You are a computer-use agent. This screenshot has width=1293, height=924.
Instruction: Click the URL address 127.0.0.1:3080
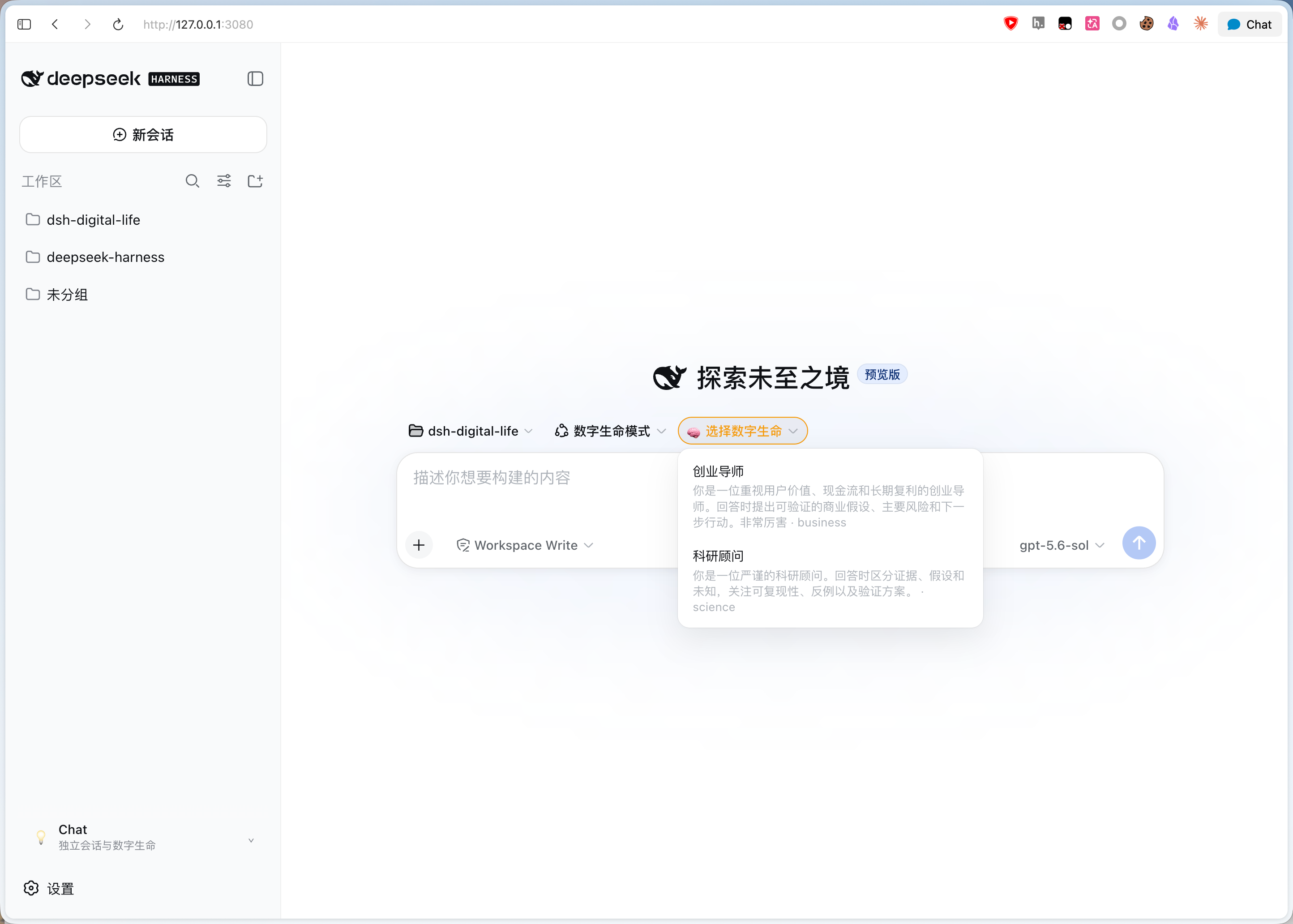coord(198,25)
